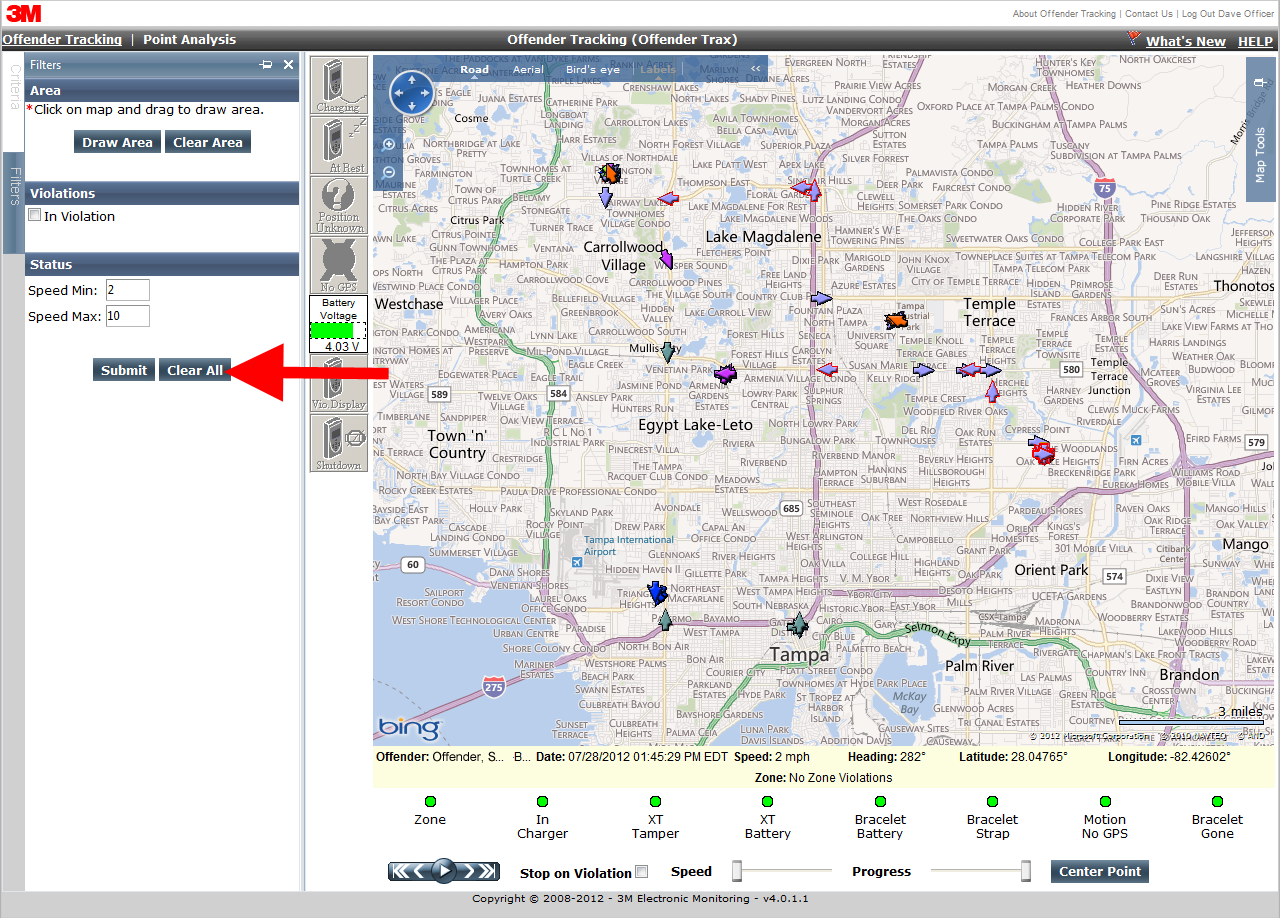Switch map to Bird's eye view
Image resolution: width=1280 pixels, height=918 pixels.
coord(593,69)
